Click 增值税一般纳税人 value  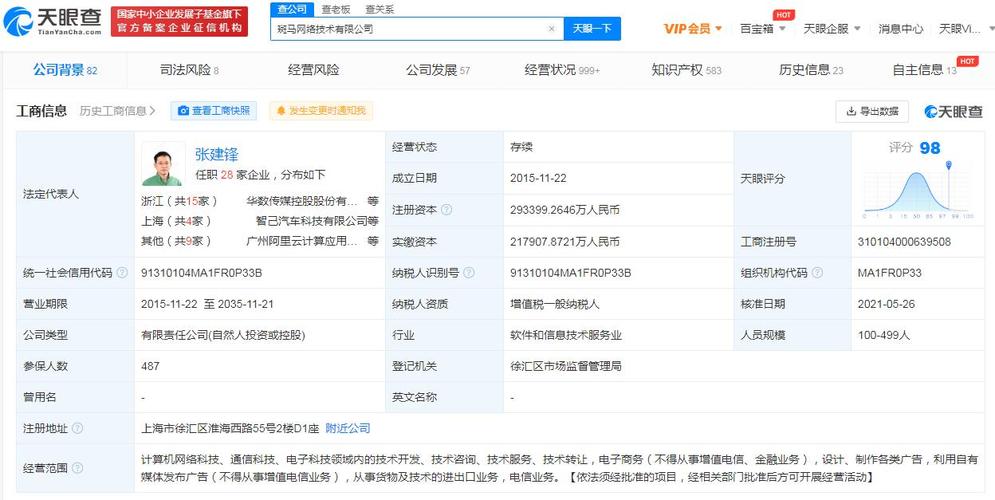pyautogui.click(x=554, y=304)
